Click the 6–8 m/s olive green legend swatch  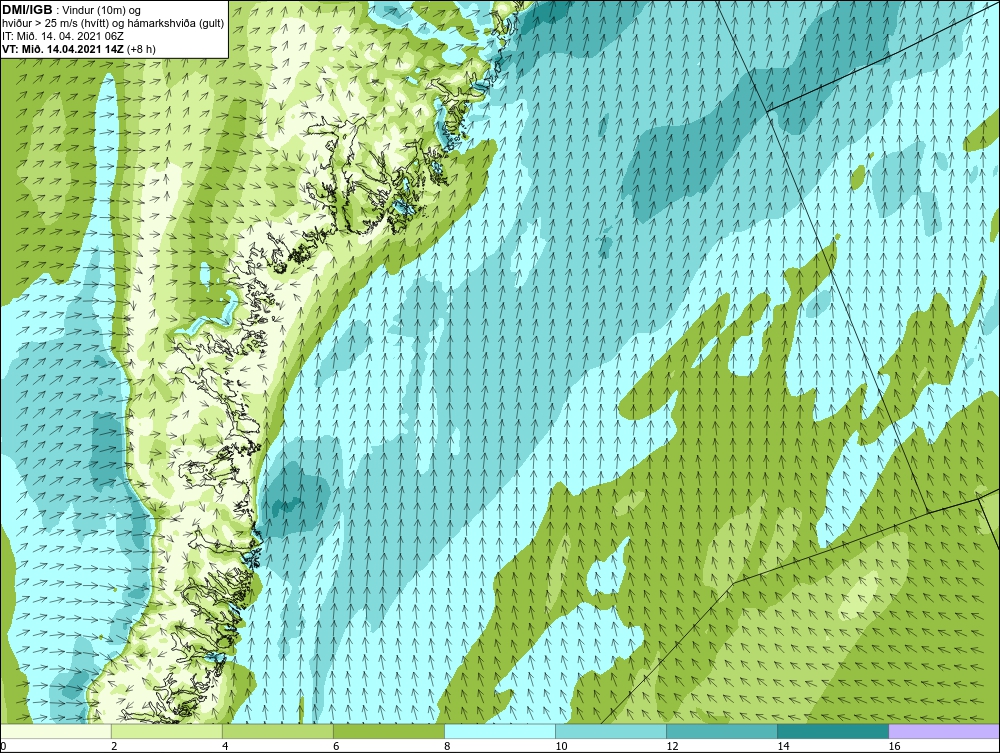(x=389, y=731)
